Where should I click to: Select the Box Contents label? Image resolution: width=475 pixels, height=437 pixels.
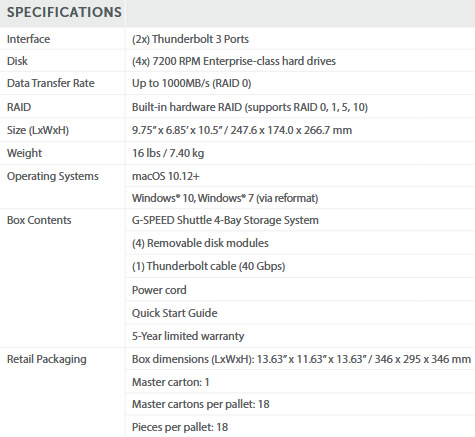[39, 220]
